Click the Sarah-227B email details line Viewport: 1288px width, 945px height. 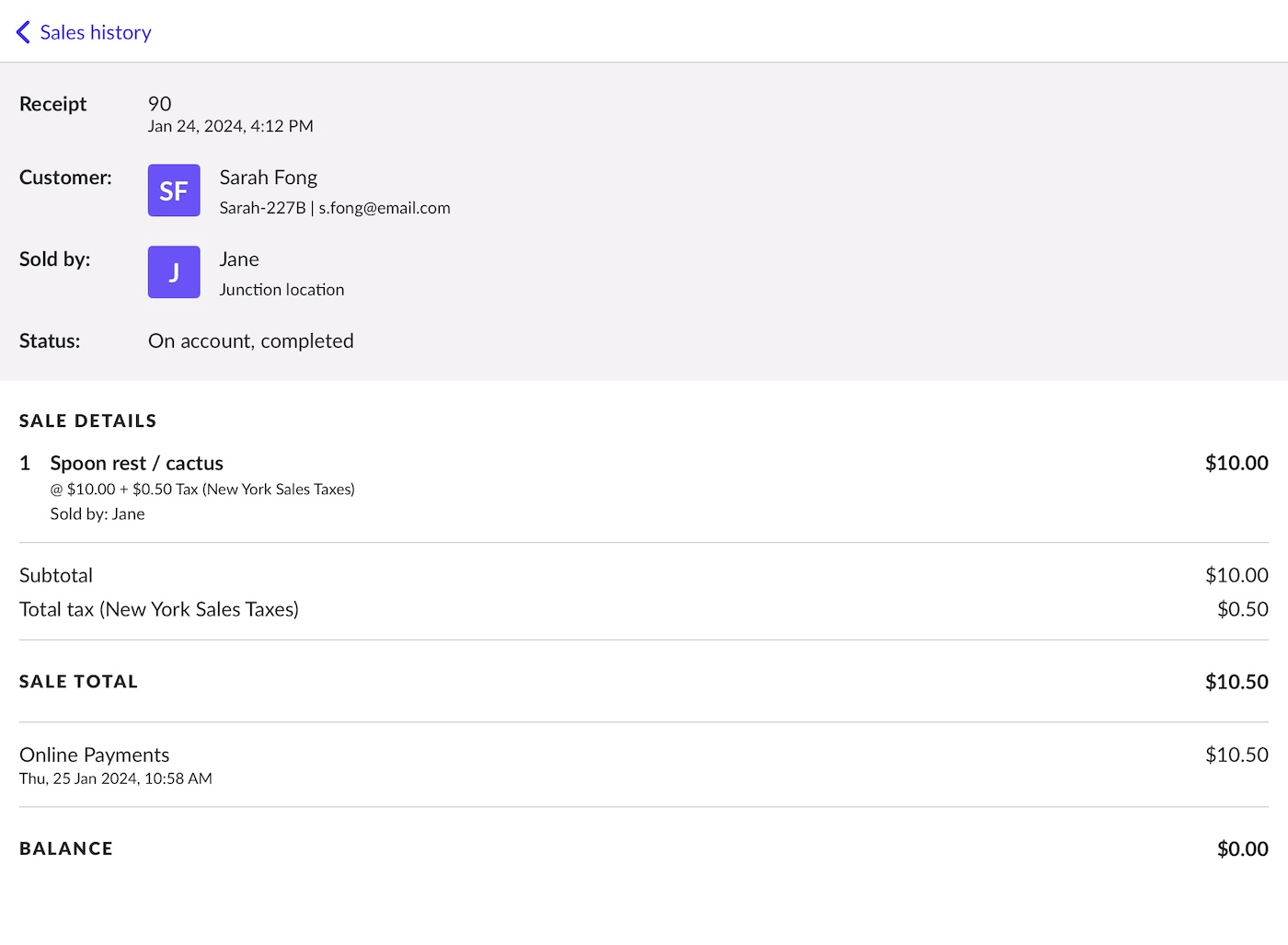click(x=335, y=208)
